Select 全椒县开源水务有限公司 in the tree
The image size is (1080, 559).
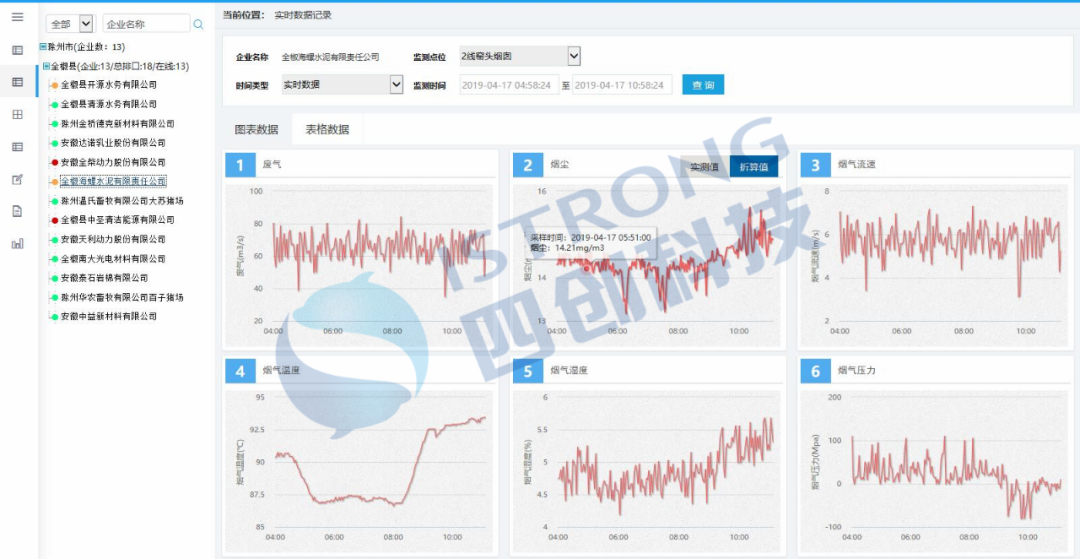tap(108, 85)
